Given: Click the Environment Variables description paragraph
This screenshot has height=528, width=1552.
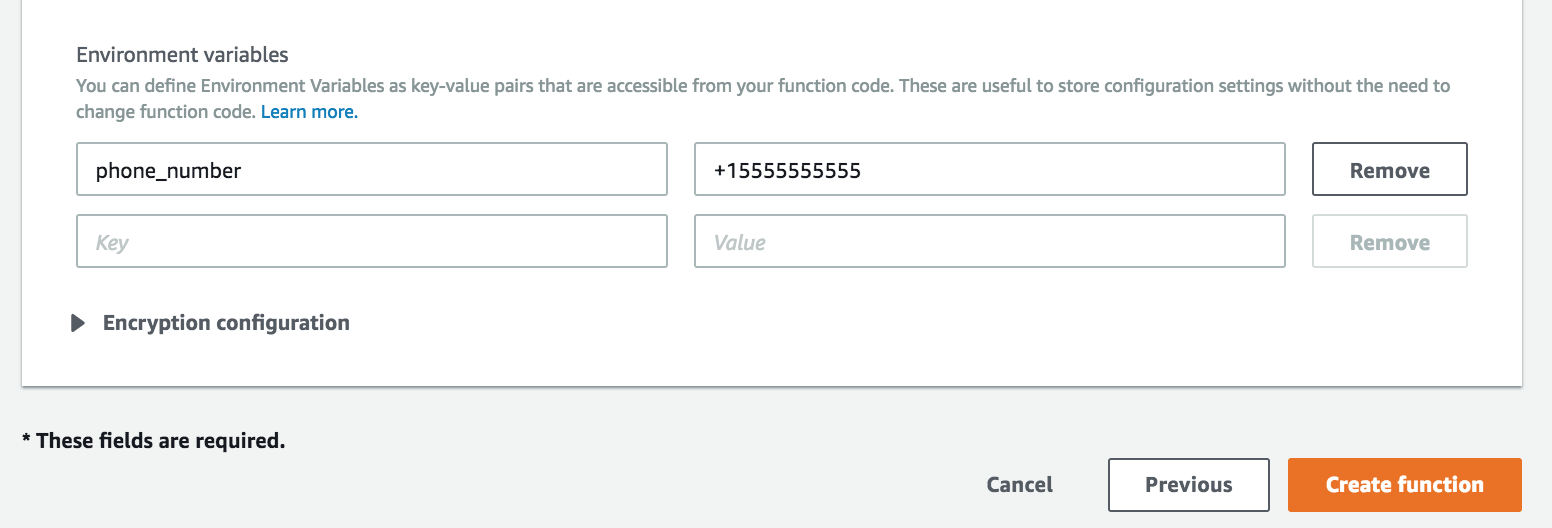Looking at the screenshot, I should pyautogui.click(x=763, y=99).
